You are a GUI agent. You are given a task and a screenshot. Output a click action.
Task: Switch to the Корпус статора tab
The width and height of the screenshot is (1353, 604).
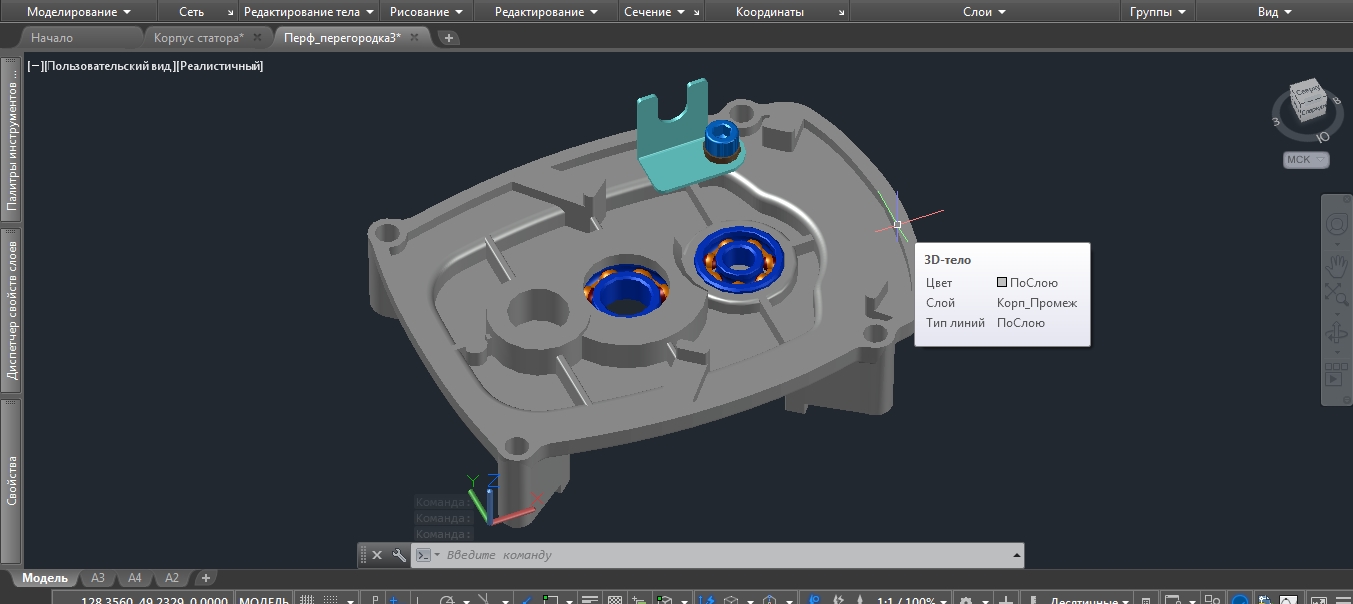click(198, 37)
